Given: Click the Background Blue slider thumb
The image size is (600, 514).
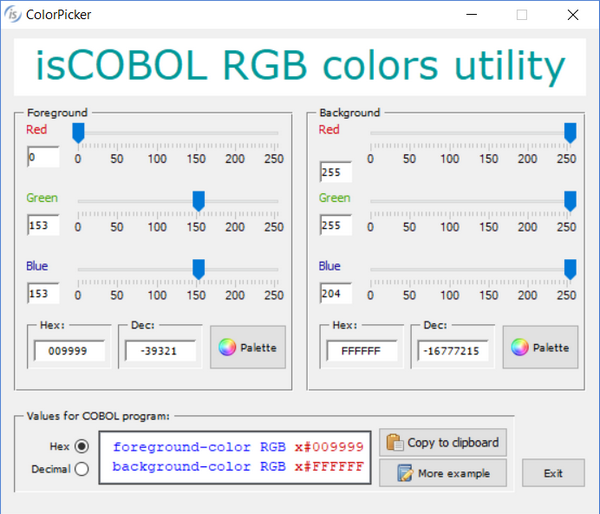Looking at the screenshot, I should click(570, 269).
